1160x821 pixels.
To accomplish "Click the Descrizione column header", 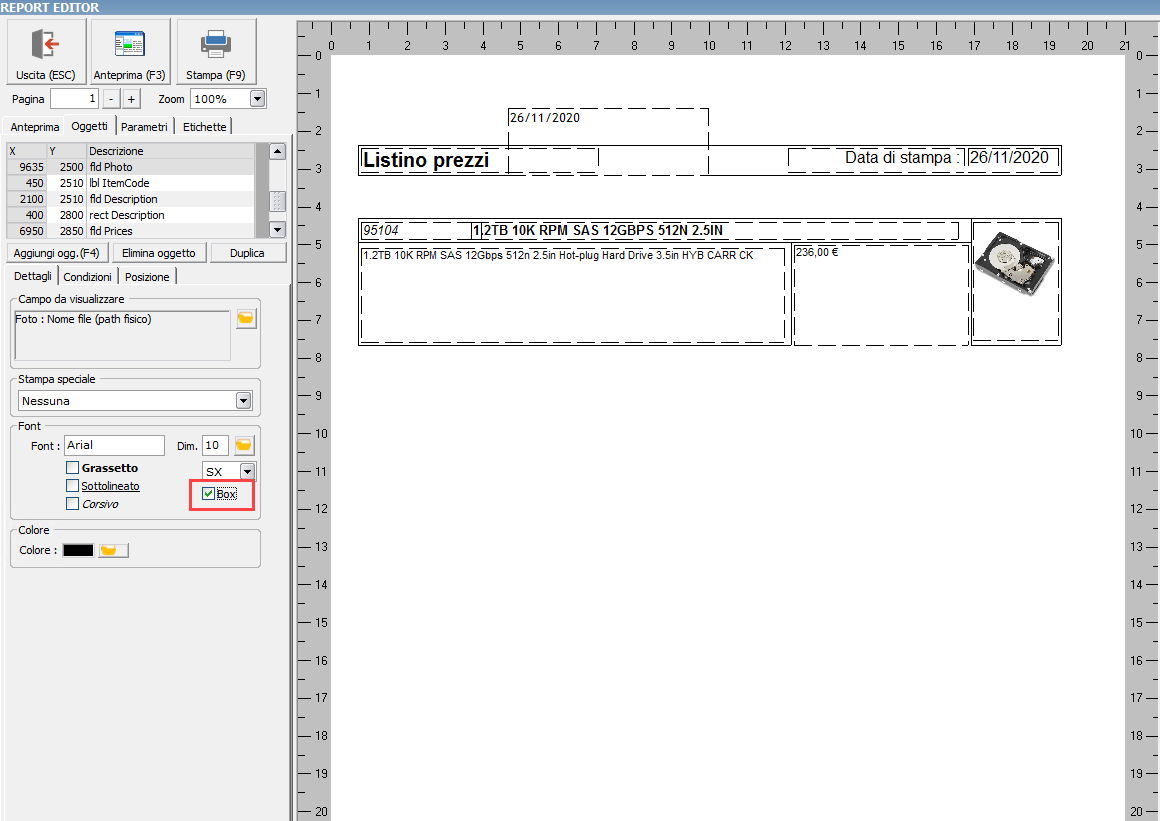I will click(x=171, y=151).
